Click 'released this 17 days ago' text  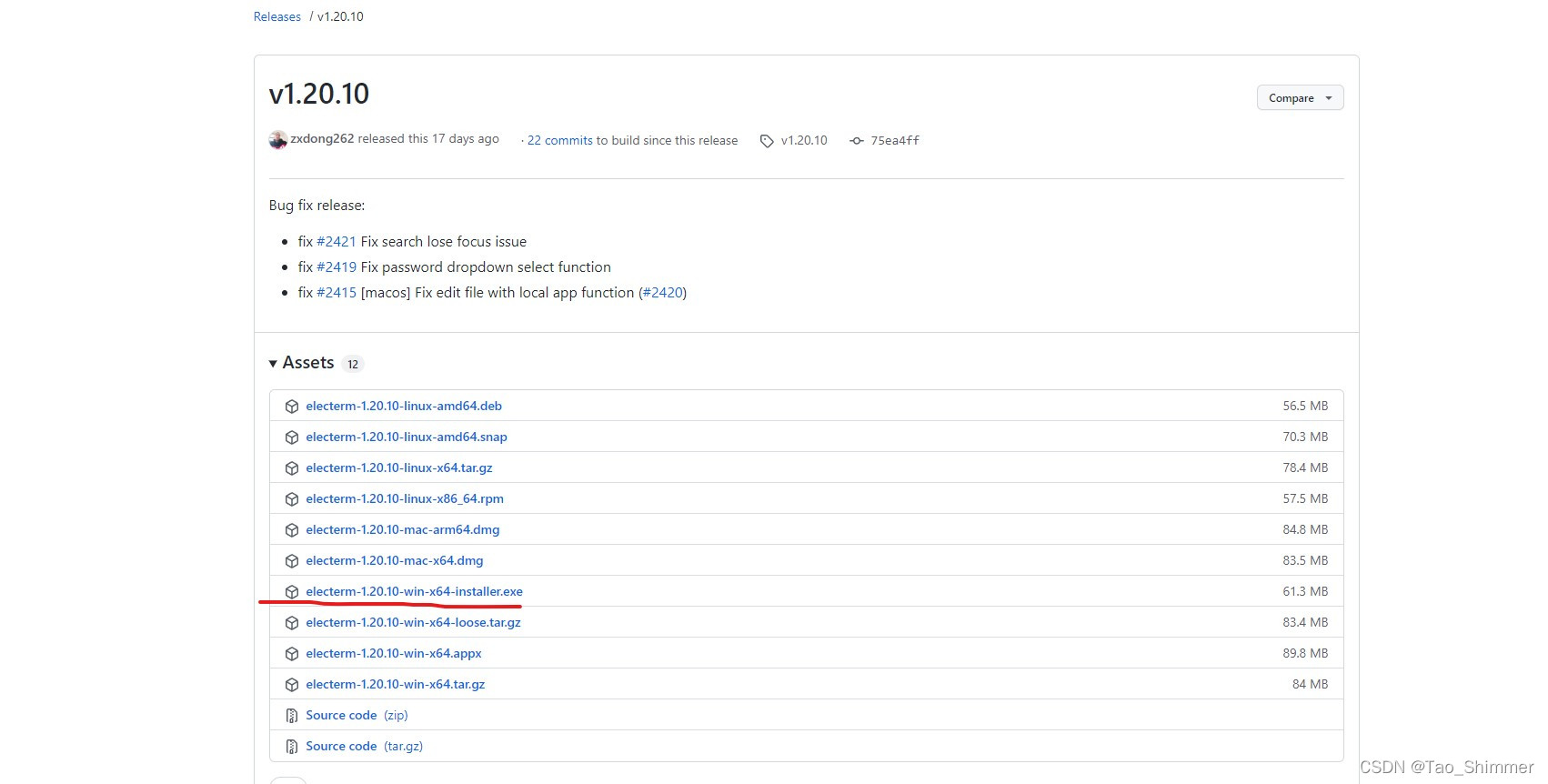tap(428, 139)
